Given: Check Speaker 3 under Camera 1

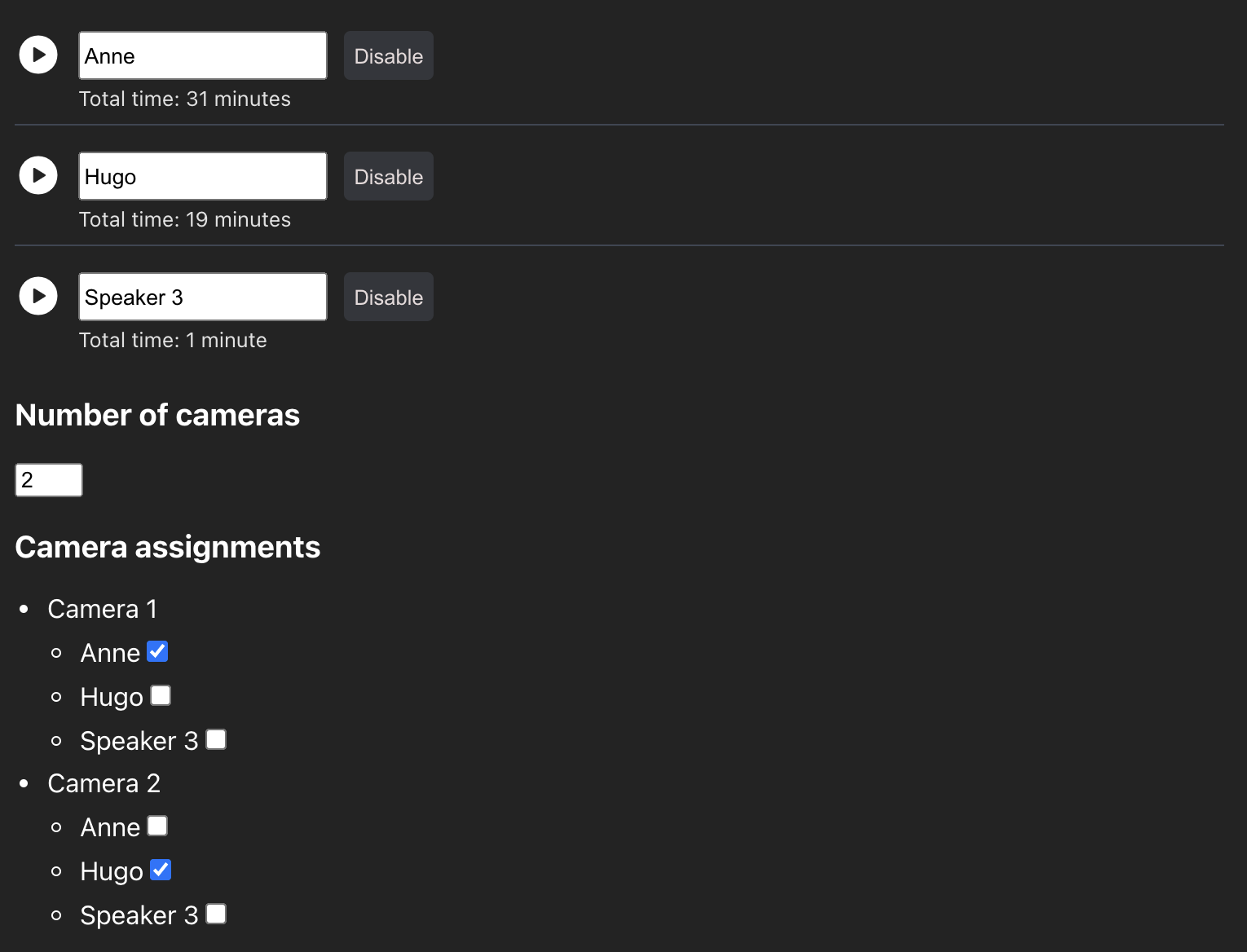Looking at the screenshot, I should coord(215,738).
